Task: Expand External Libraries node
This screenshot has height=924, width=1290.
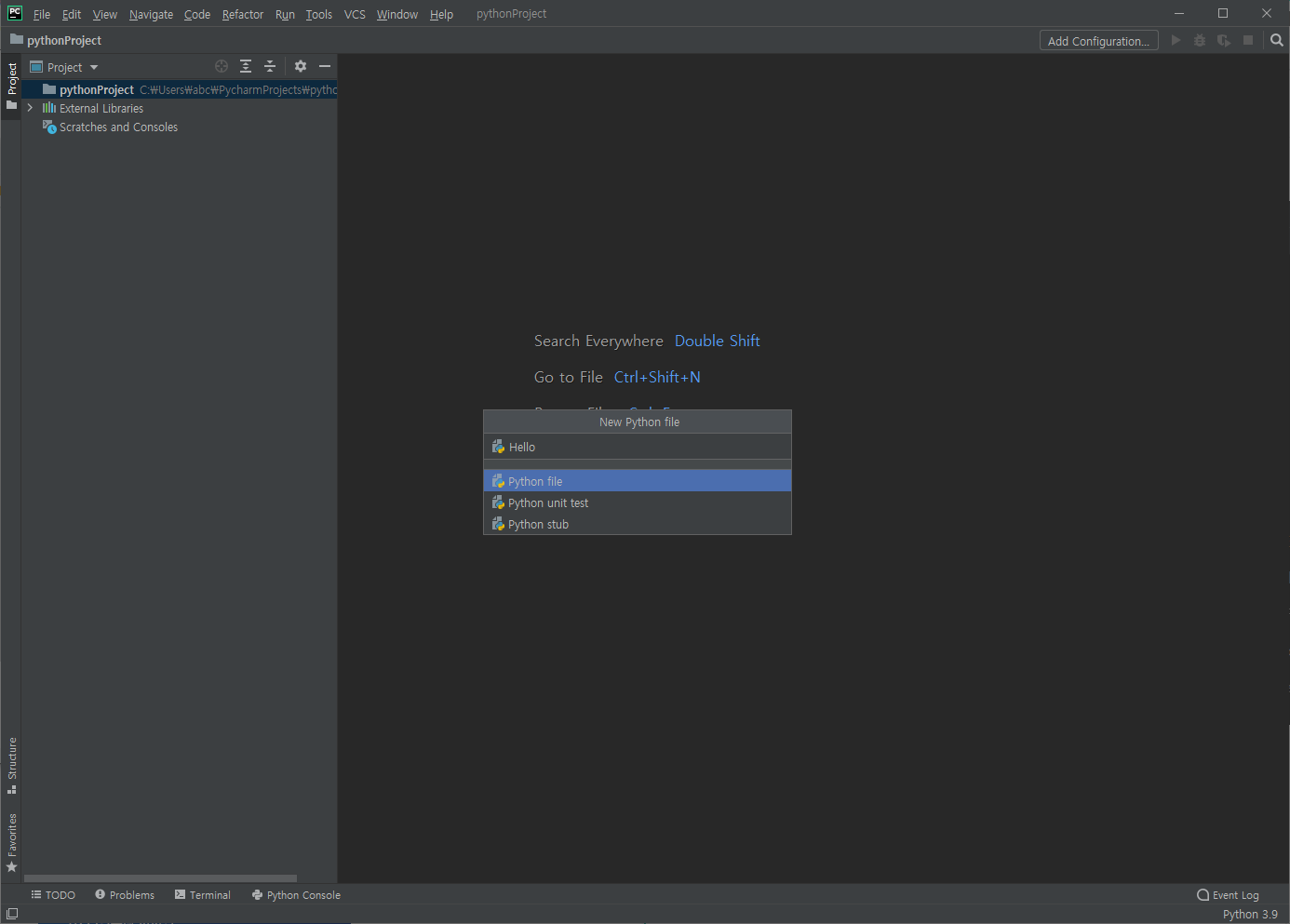Action: pos(31,108)
